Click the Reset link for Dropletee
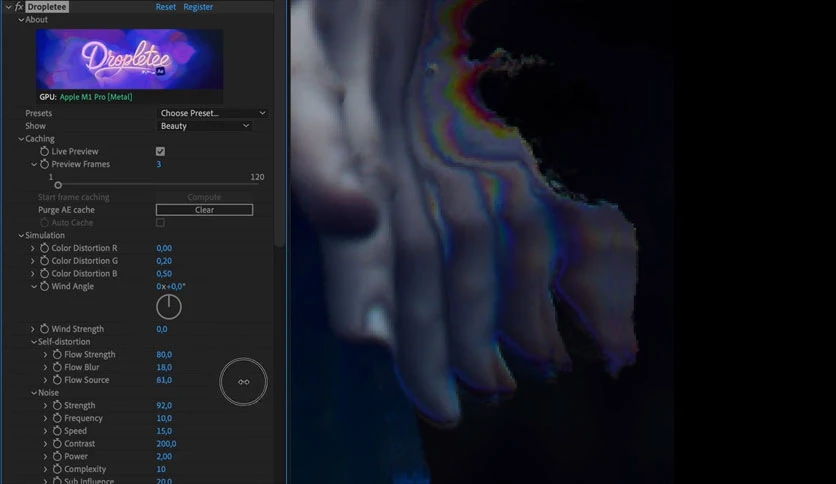 coord(165,7)
